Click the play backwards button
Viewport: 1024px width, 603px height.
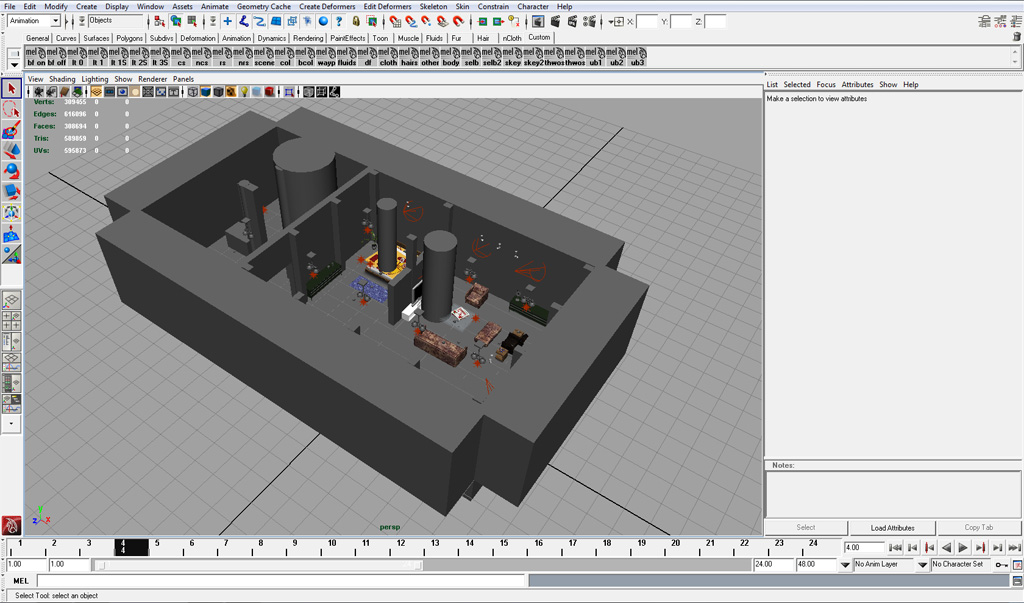(x=946, y=547)
